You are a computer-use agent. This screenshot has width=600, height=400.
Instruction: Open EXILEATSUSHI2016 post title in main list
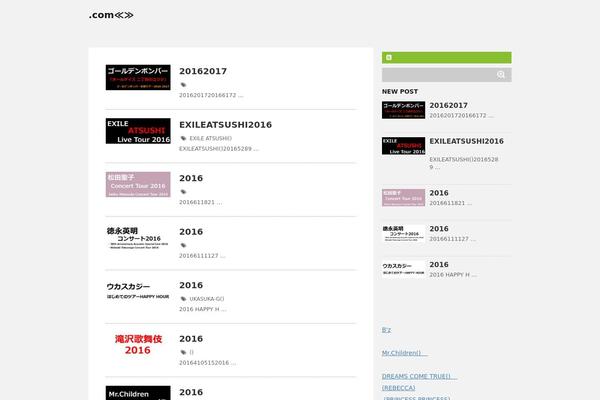[225, 125]
